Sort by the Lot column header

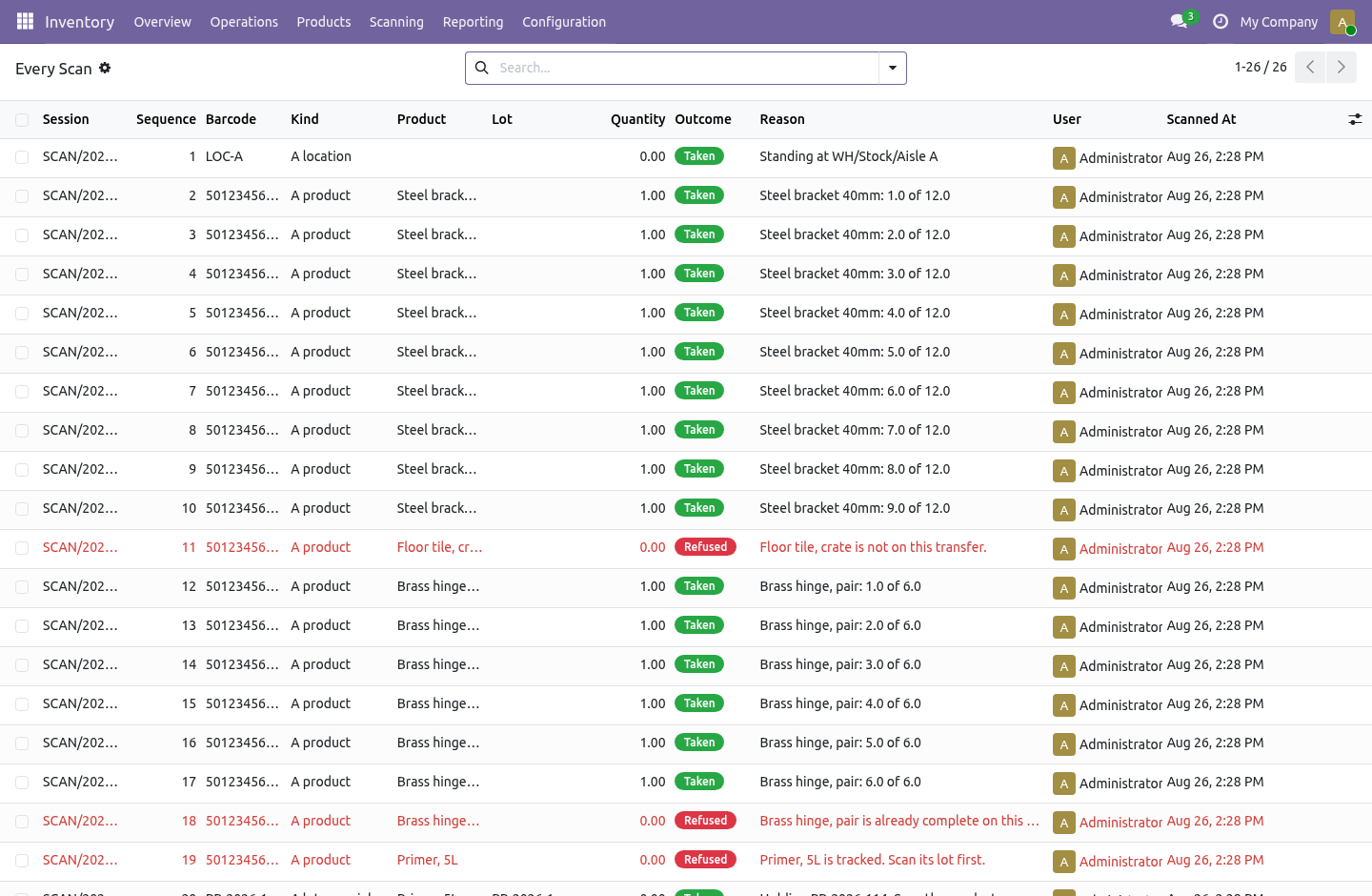pos(502,119)
